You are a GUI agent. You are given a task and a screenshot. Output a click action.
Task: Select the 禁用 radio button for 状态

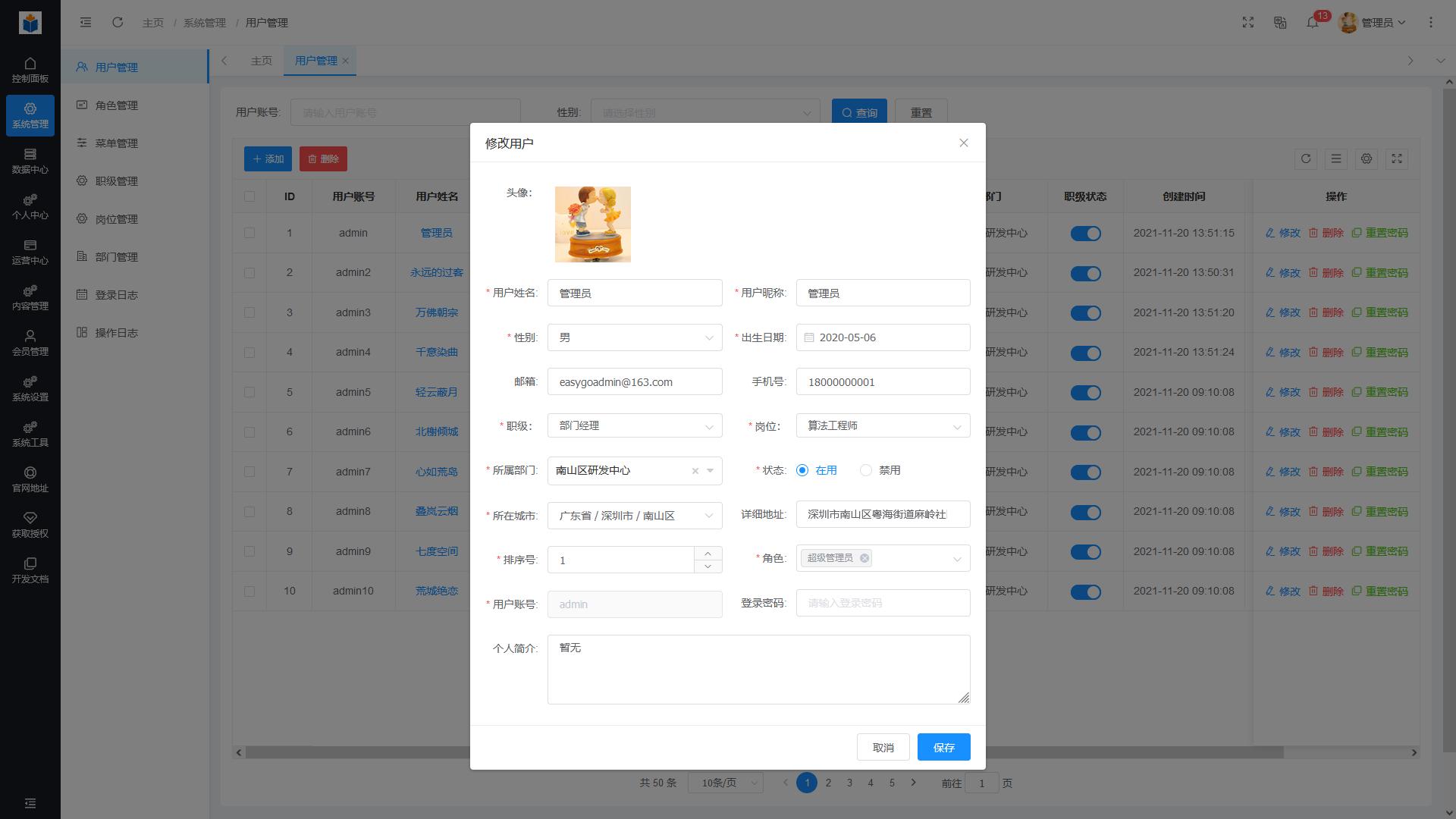[866, 470]
